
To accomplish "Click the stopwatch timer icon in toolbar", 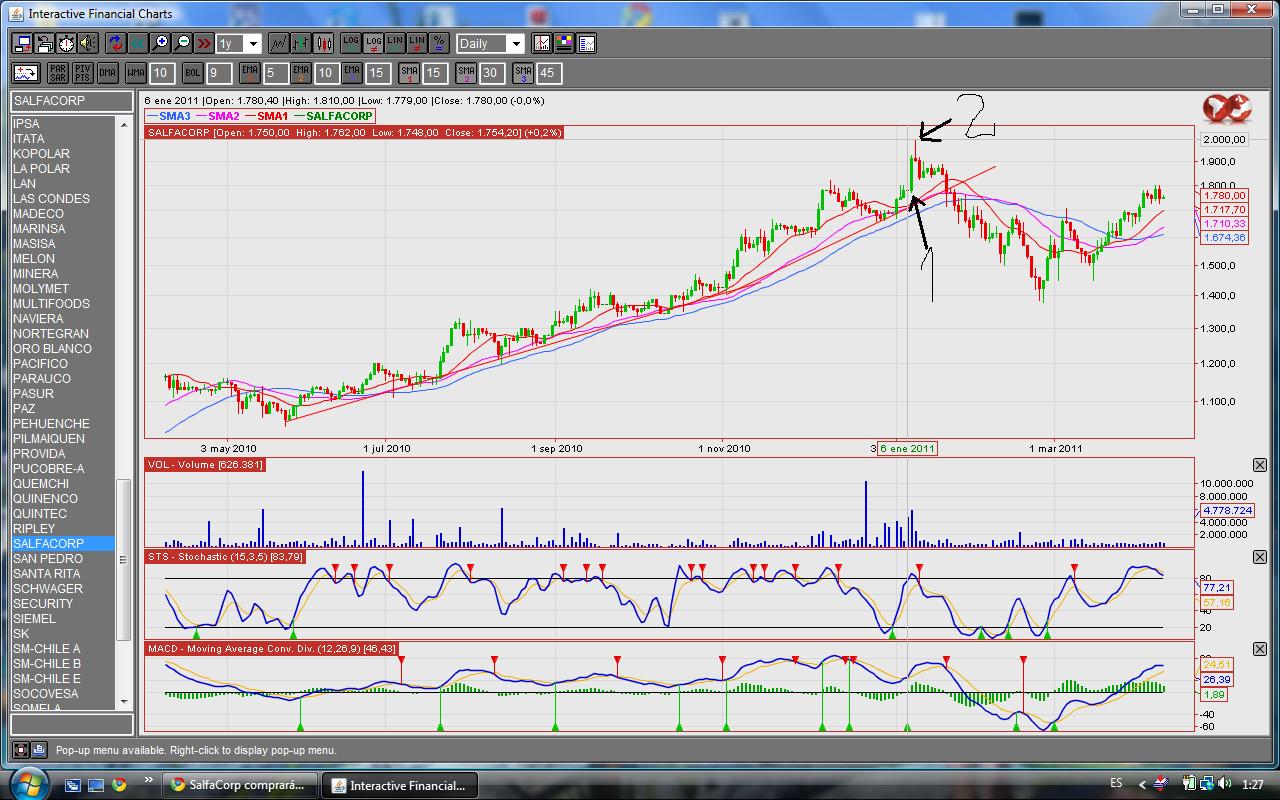I will point(66,43).
